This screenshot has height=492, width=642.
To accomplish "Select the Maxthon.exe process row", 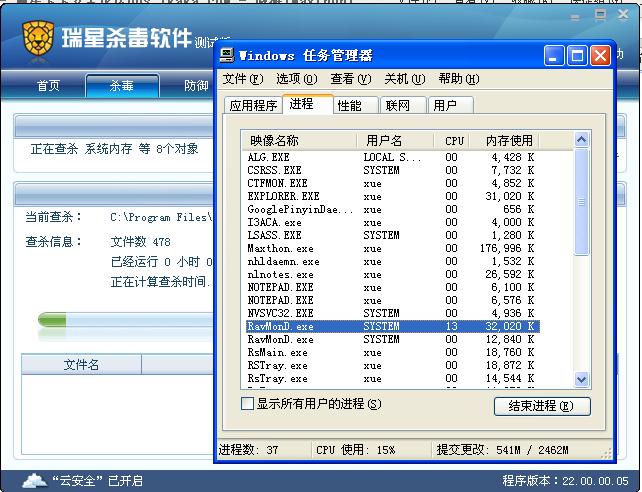I will coord(392,248).
